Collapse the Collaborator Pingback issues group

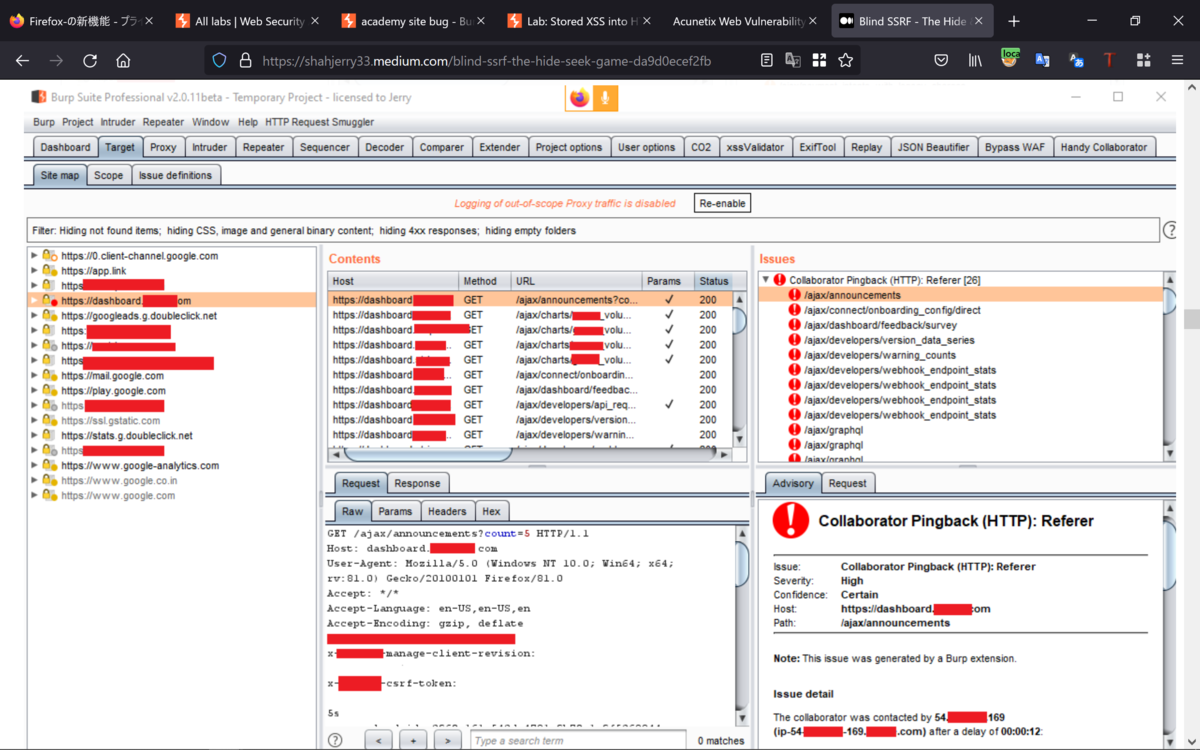point(766,280)
